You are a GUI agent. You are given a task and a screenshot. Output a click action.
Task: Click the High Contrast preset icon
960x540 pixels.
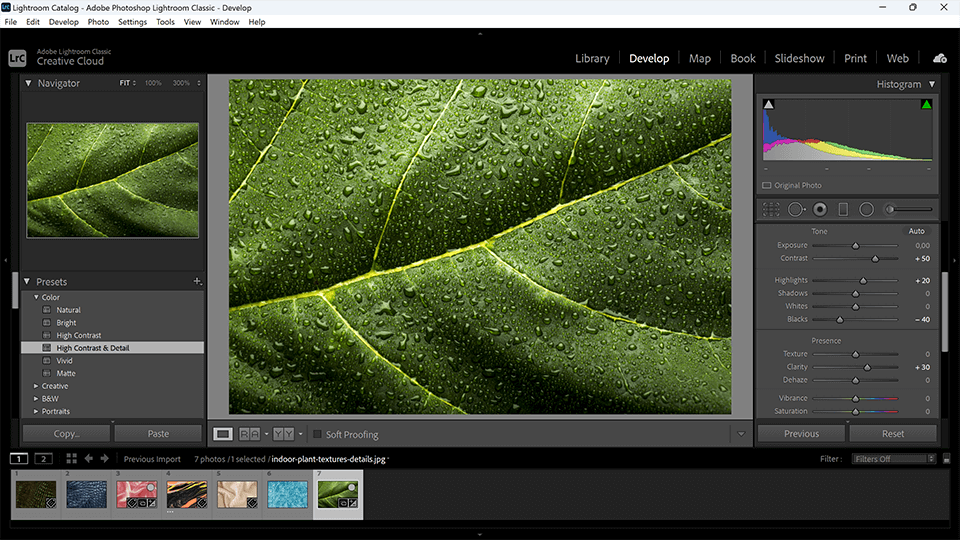coord(47,335)
